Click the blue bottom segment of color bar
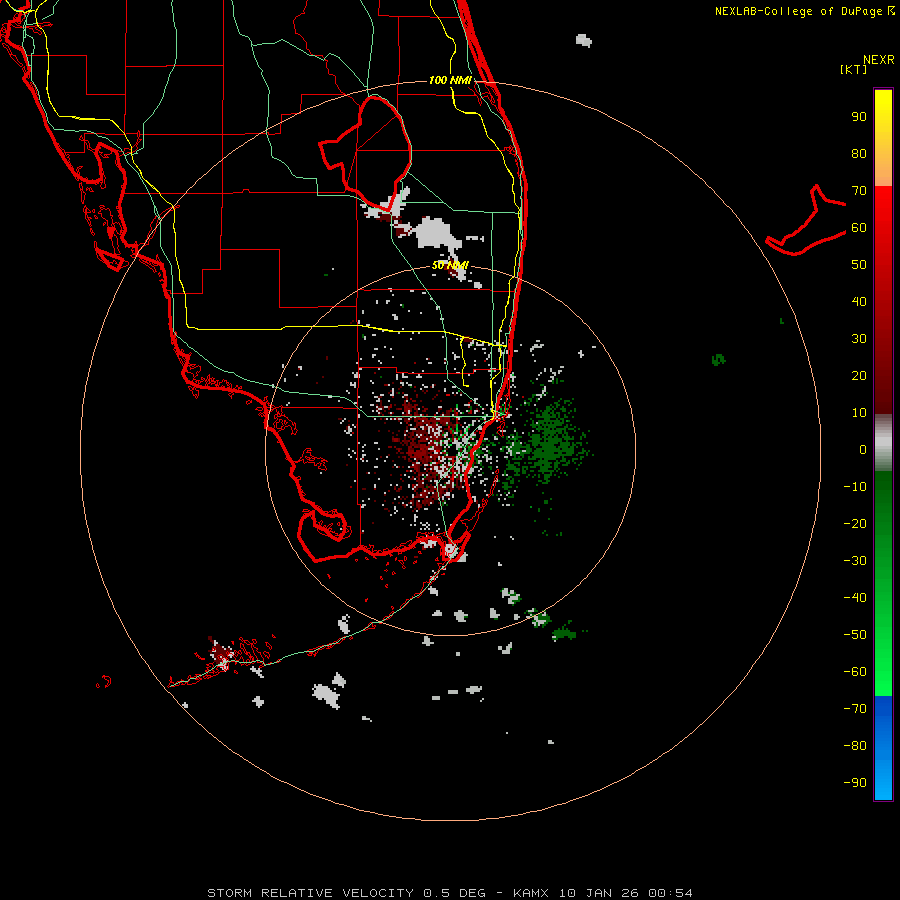The height and width of the screenshot is (900, 900). [x=883, y=748]
